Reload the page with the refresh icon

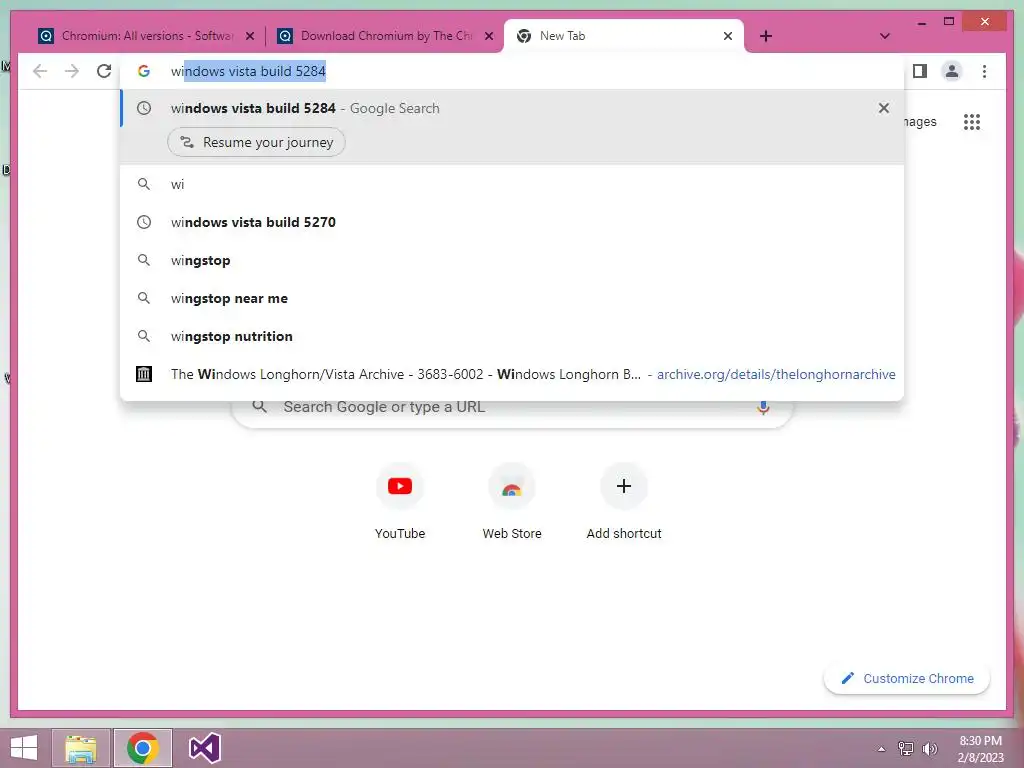[x=104, y=71]
